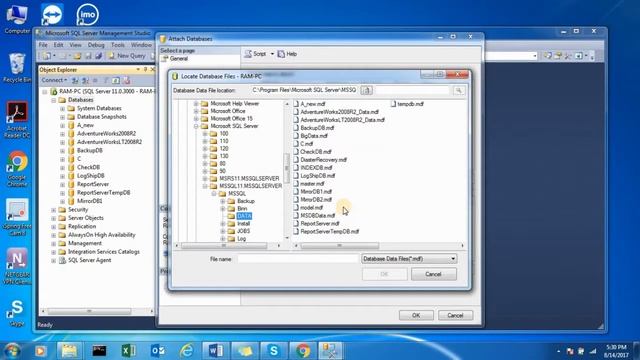Viewport: 640px width, 360px height.
Task: Click the Windows Start button
Action: point(13,351)
